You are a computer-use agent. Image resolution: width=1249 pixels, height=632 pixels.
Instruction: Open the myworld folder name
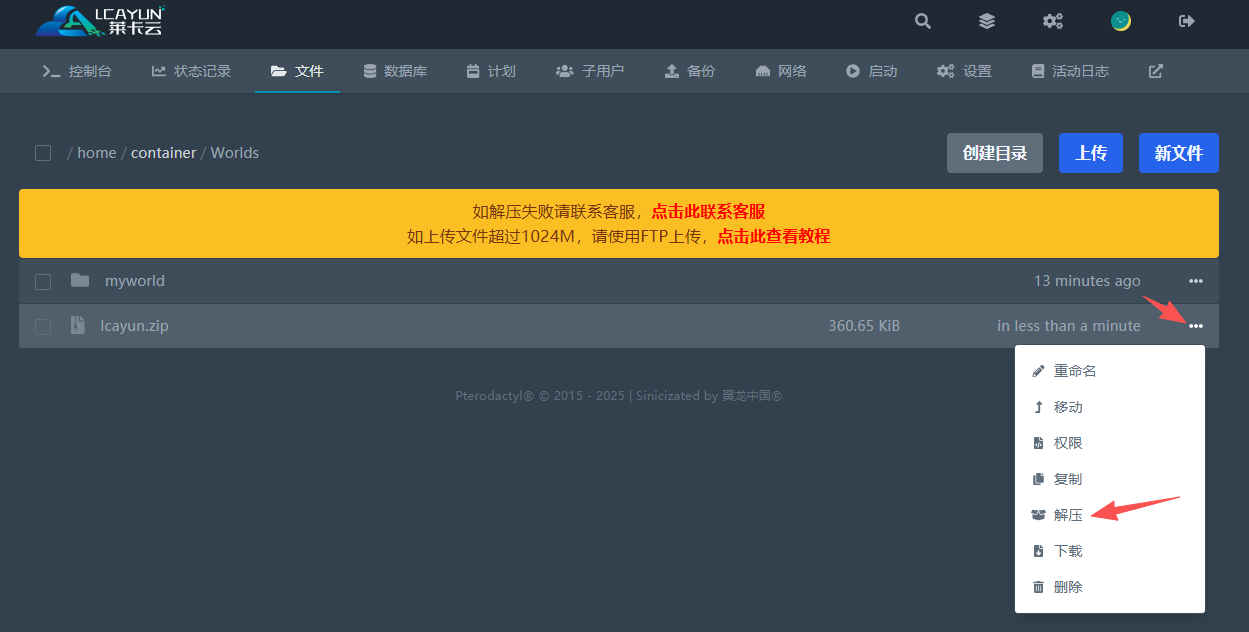click(135, 281)
